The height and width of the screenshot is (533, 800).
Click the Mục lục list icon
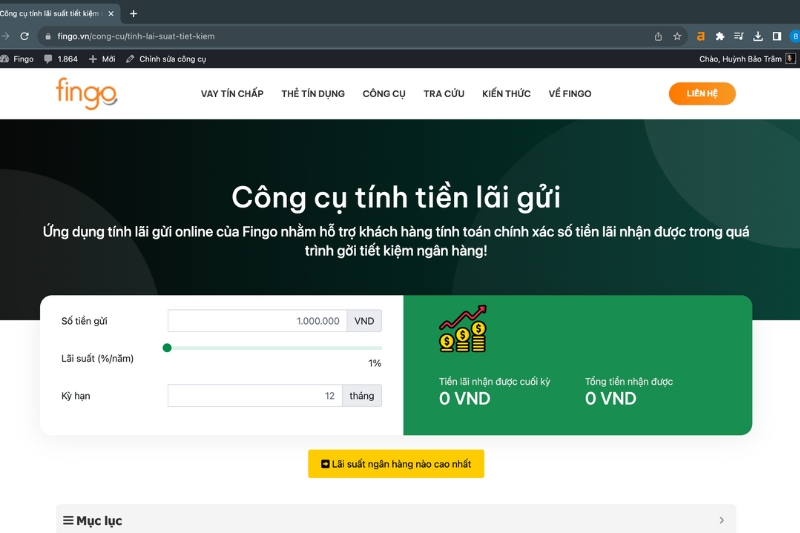point(68,520)
